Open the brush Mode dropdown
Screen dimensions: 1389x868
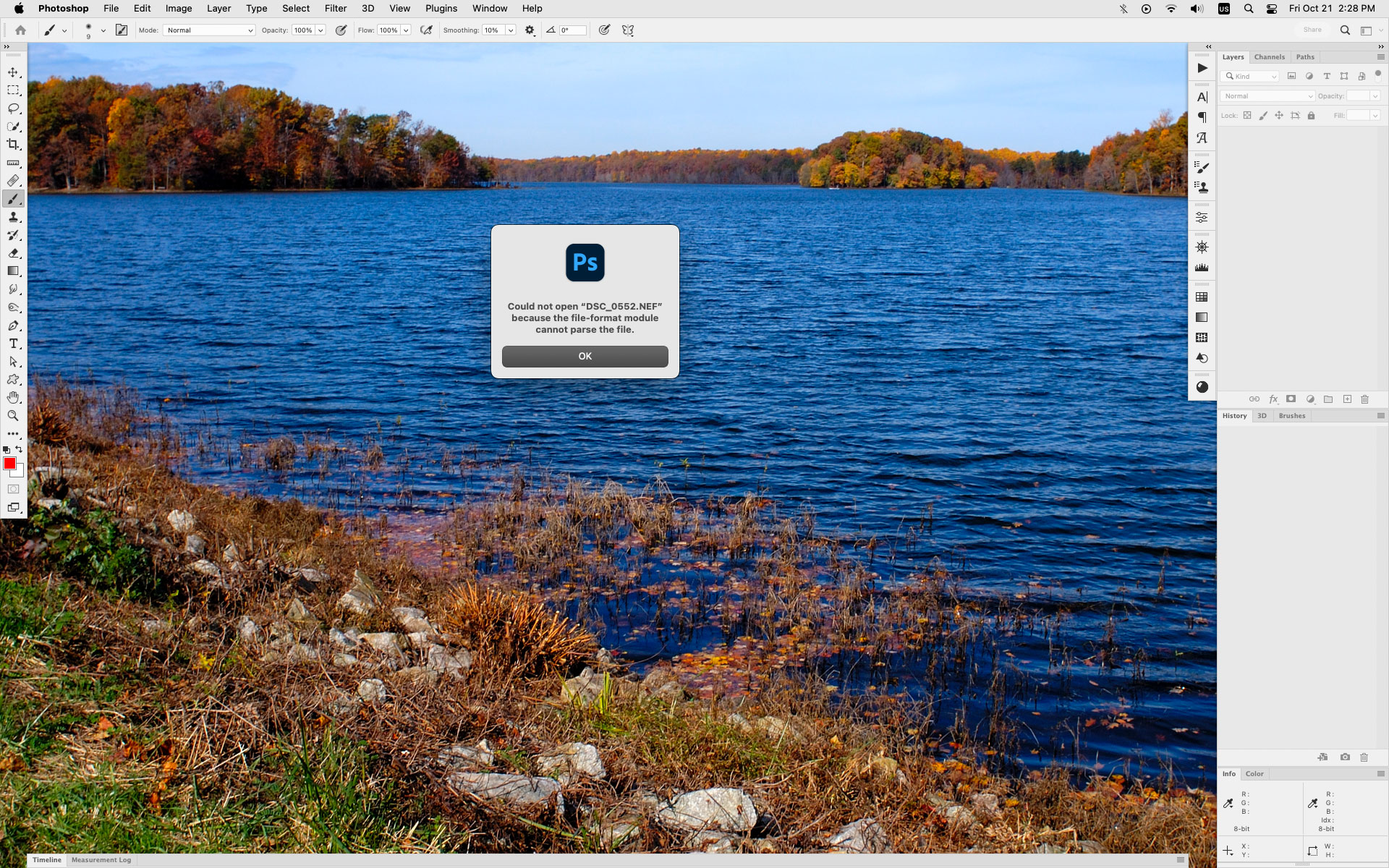click(210, 30)
